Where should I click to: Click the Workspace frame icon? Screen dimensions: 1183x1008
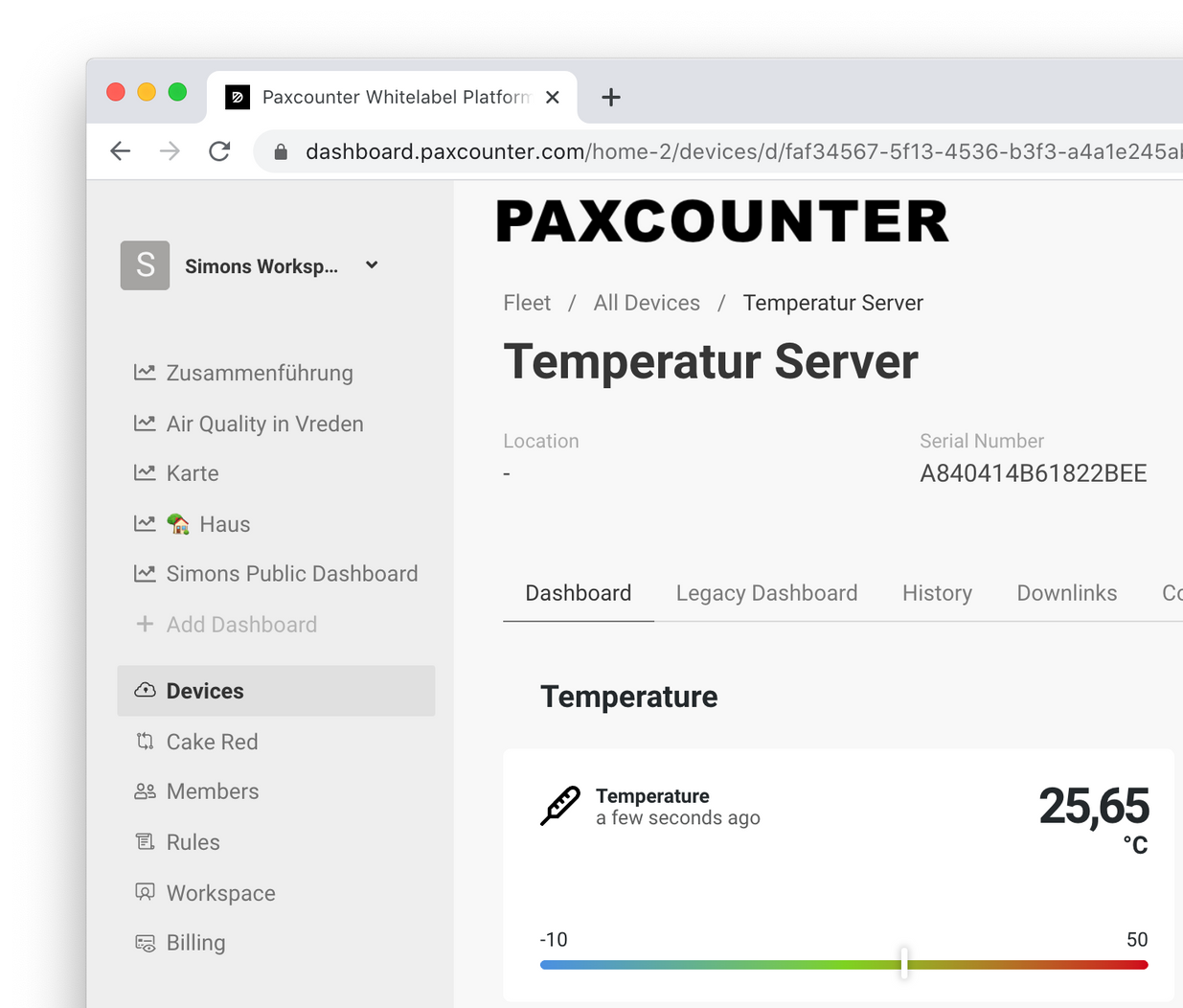[145, 892]
